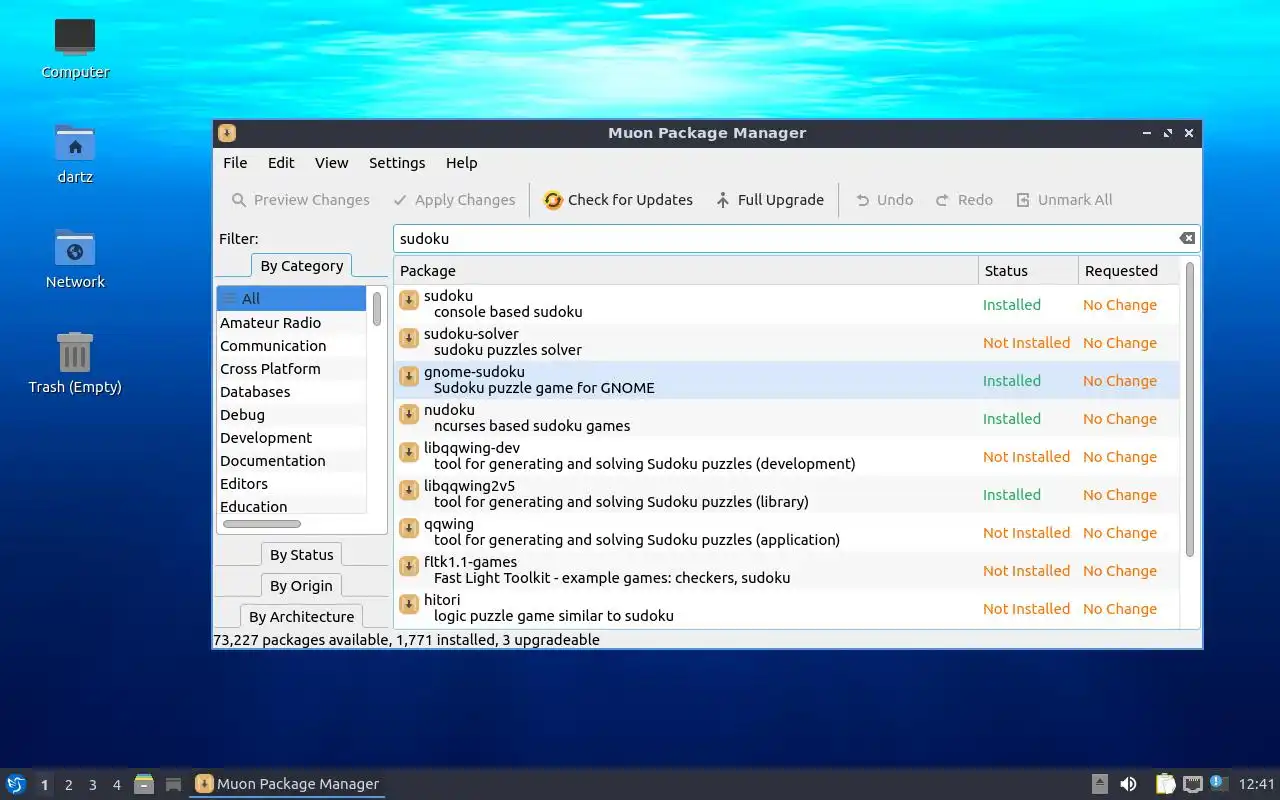Select the Amateur Radio category
1280x800 pixels.
click(292, 323)
